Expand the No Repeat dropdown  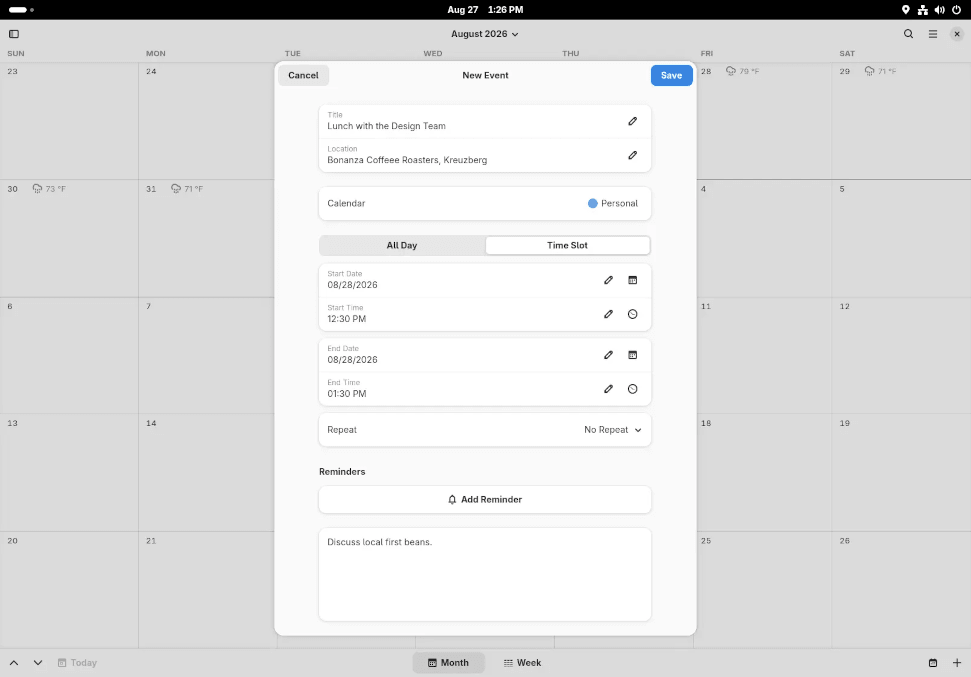click(x=612, y=430)
